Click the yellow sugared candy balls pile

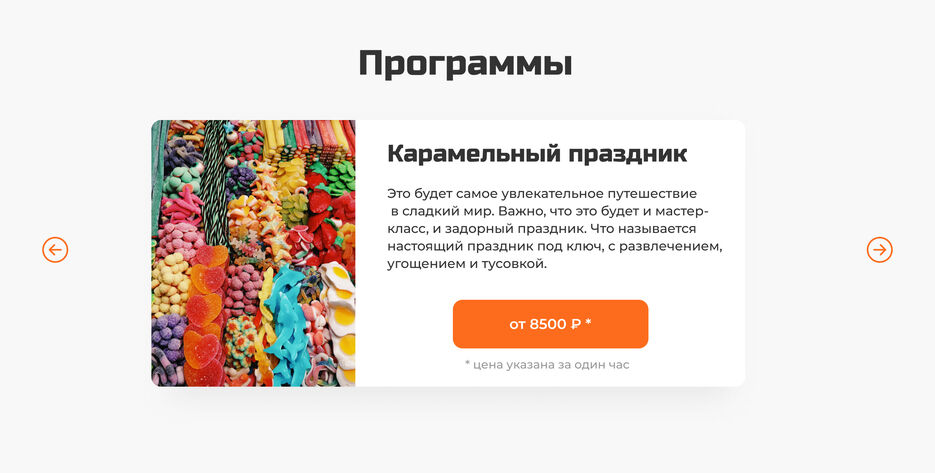(x=168, y=283)
